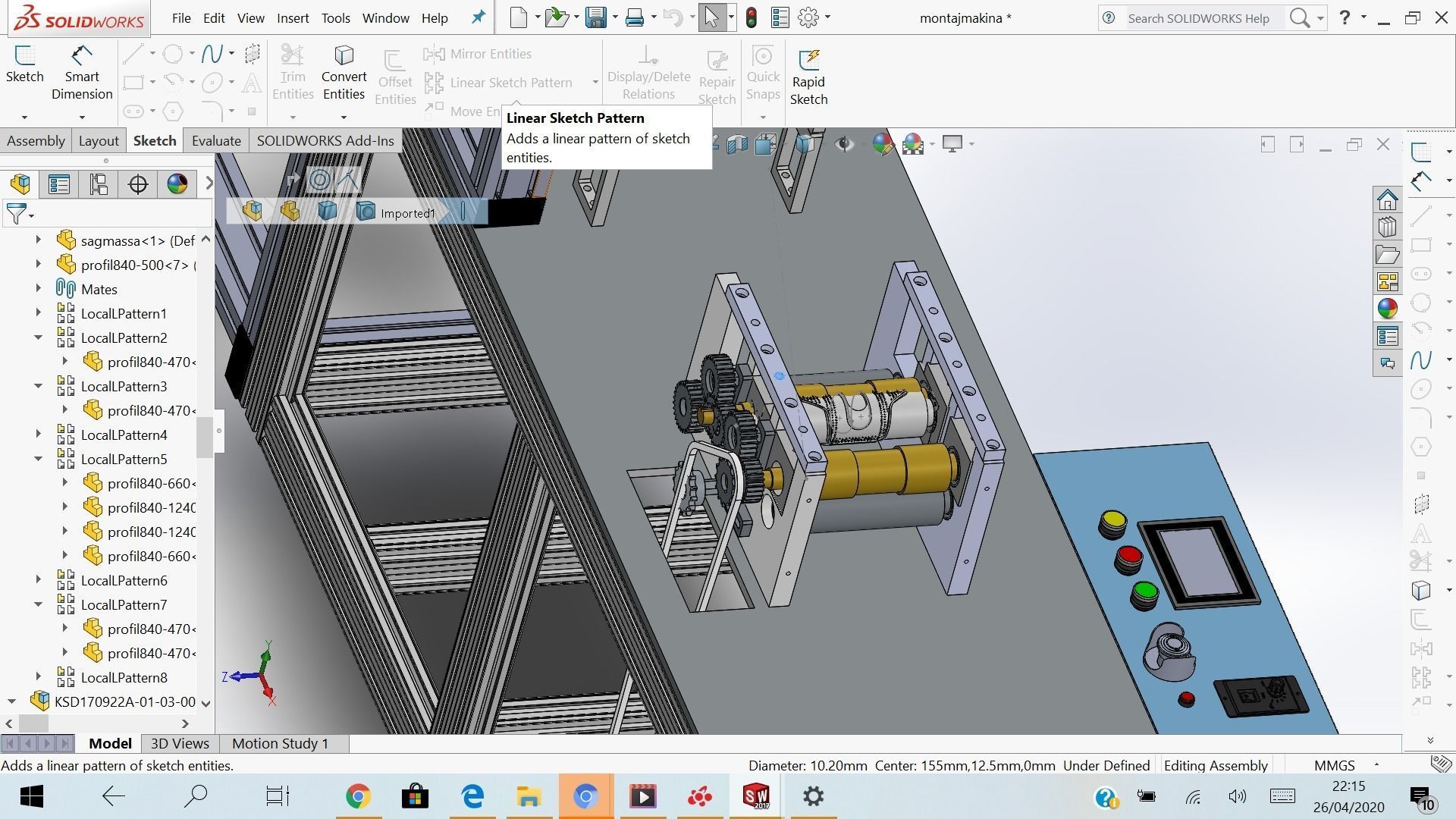Click the Save icon in toolbar
This screenshot has height=819, width=1456.
pyautogui.click(x=596, y=17)
